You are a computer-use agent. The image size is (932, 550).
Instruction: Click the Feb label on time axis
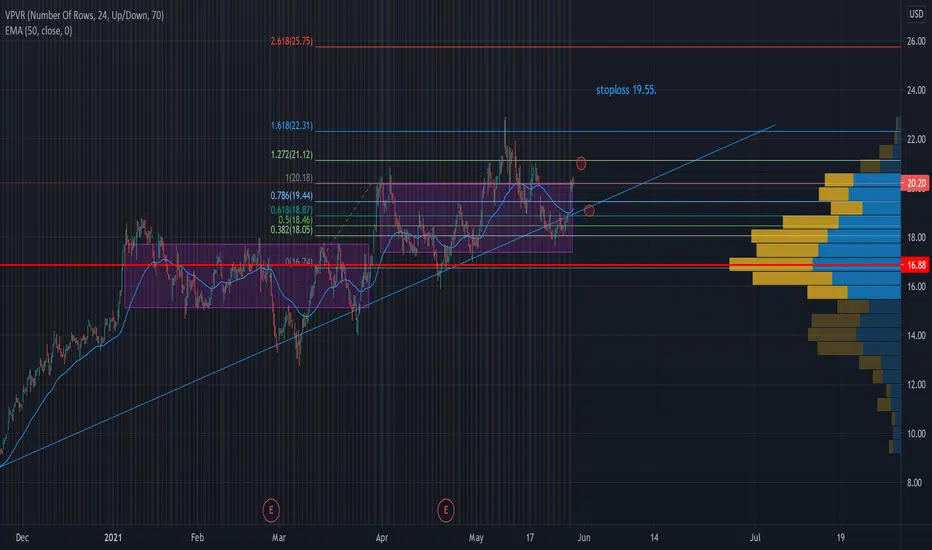197,538
